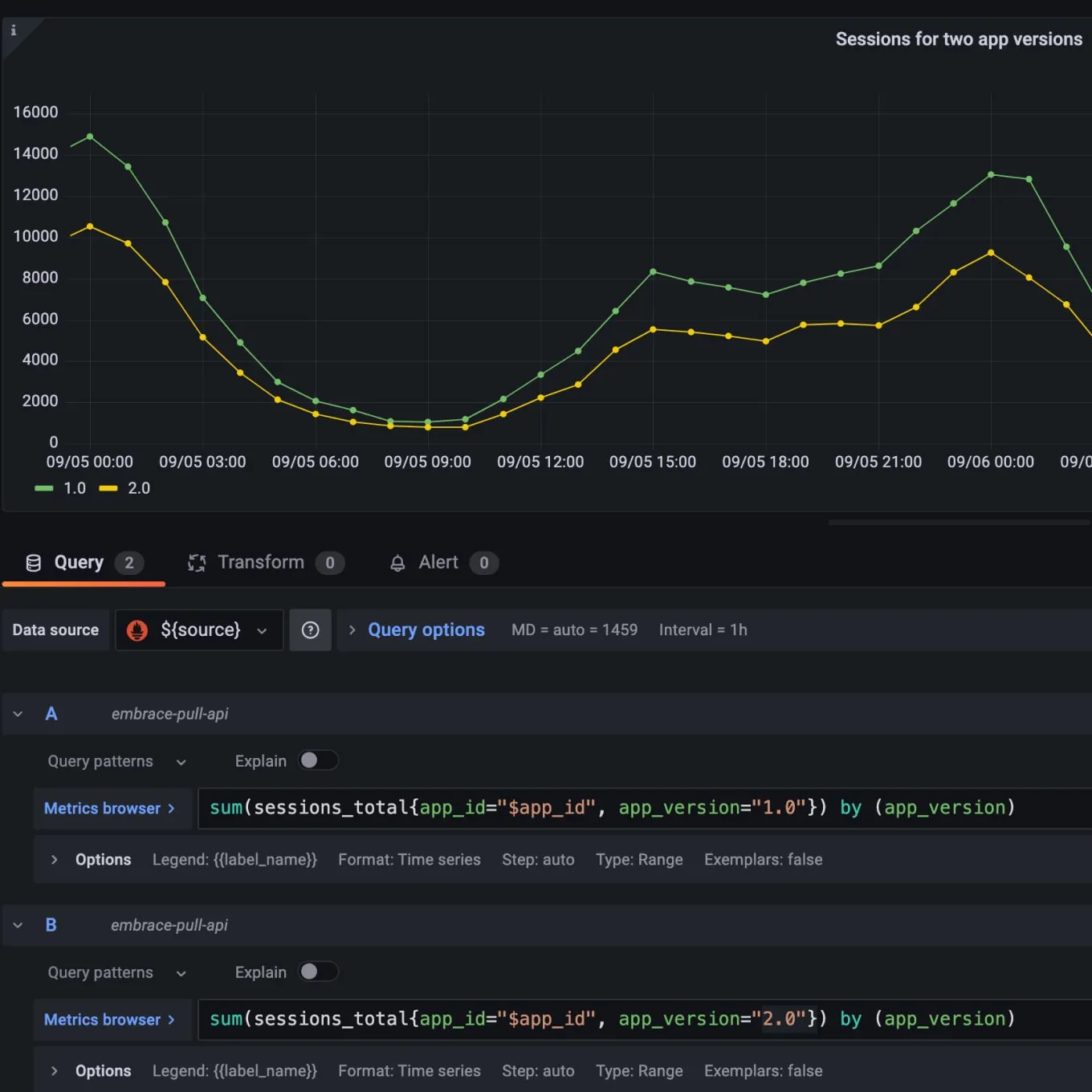
Task: Toggle Explain switch for query B
Action: point(319,972)
